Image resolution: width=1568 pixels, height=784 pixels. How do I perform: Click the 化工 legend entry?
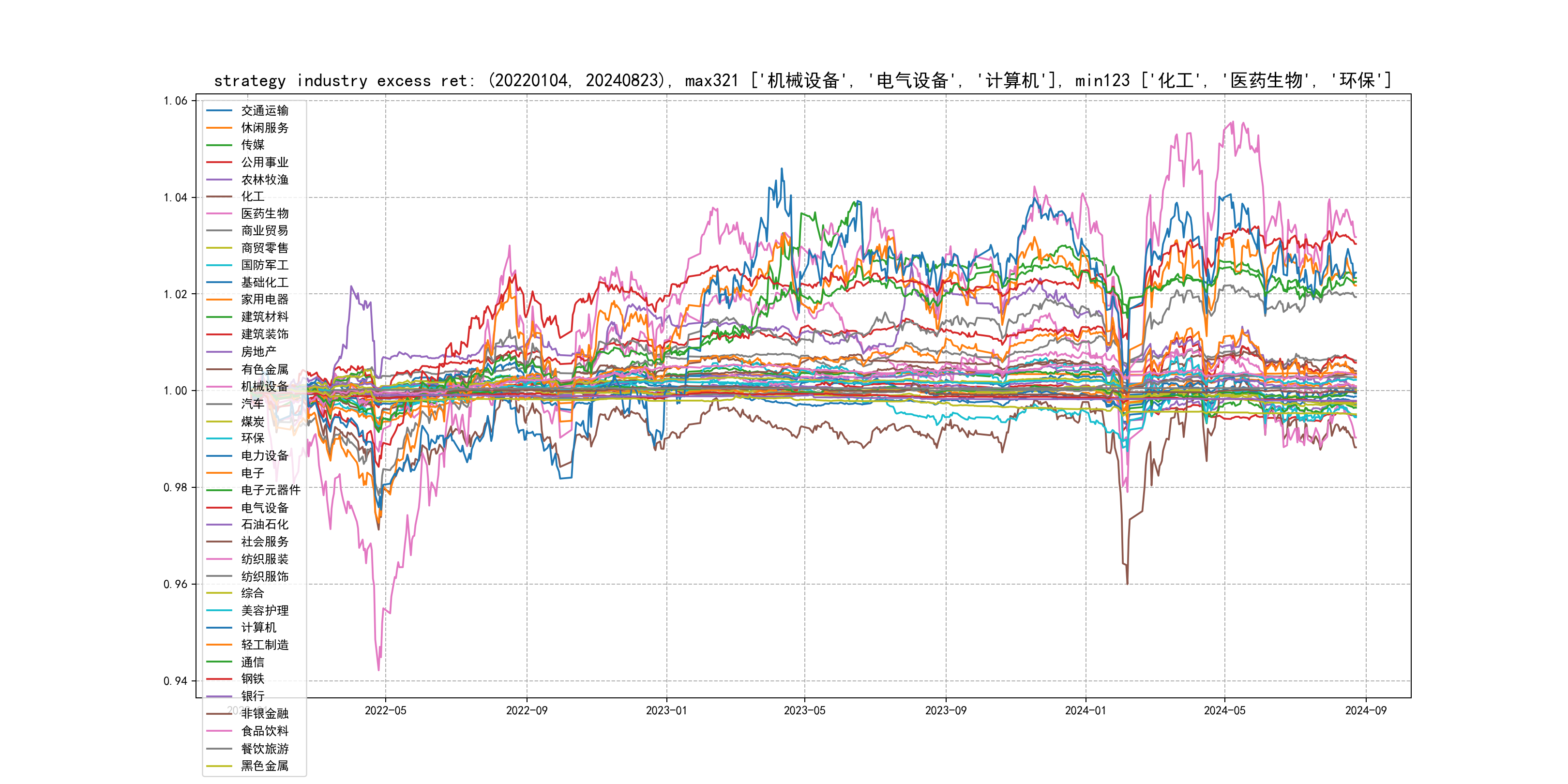coord(252,196)
